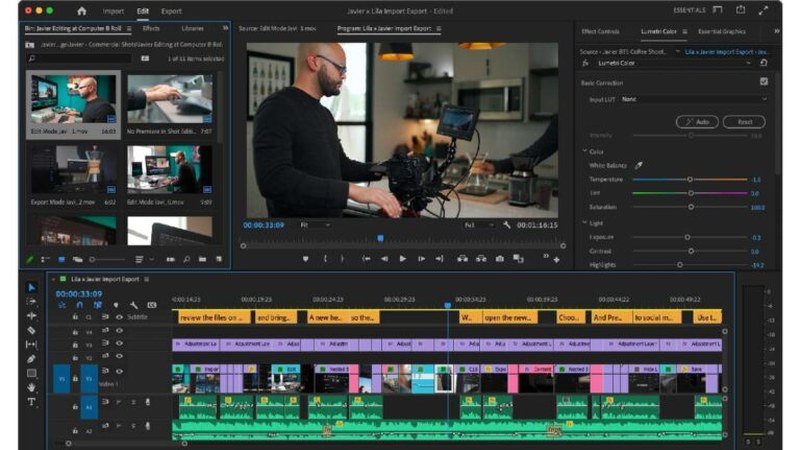This screenshot has height=450, width=800.
Task: Toggle lock on the A1 audio track
Action: 75,407
